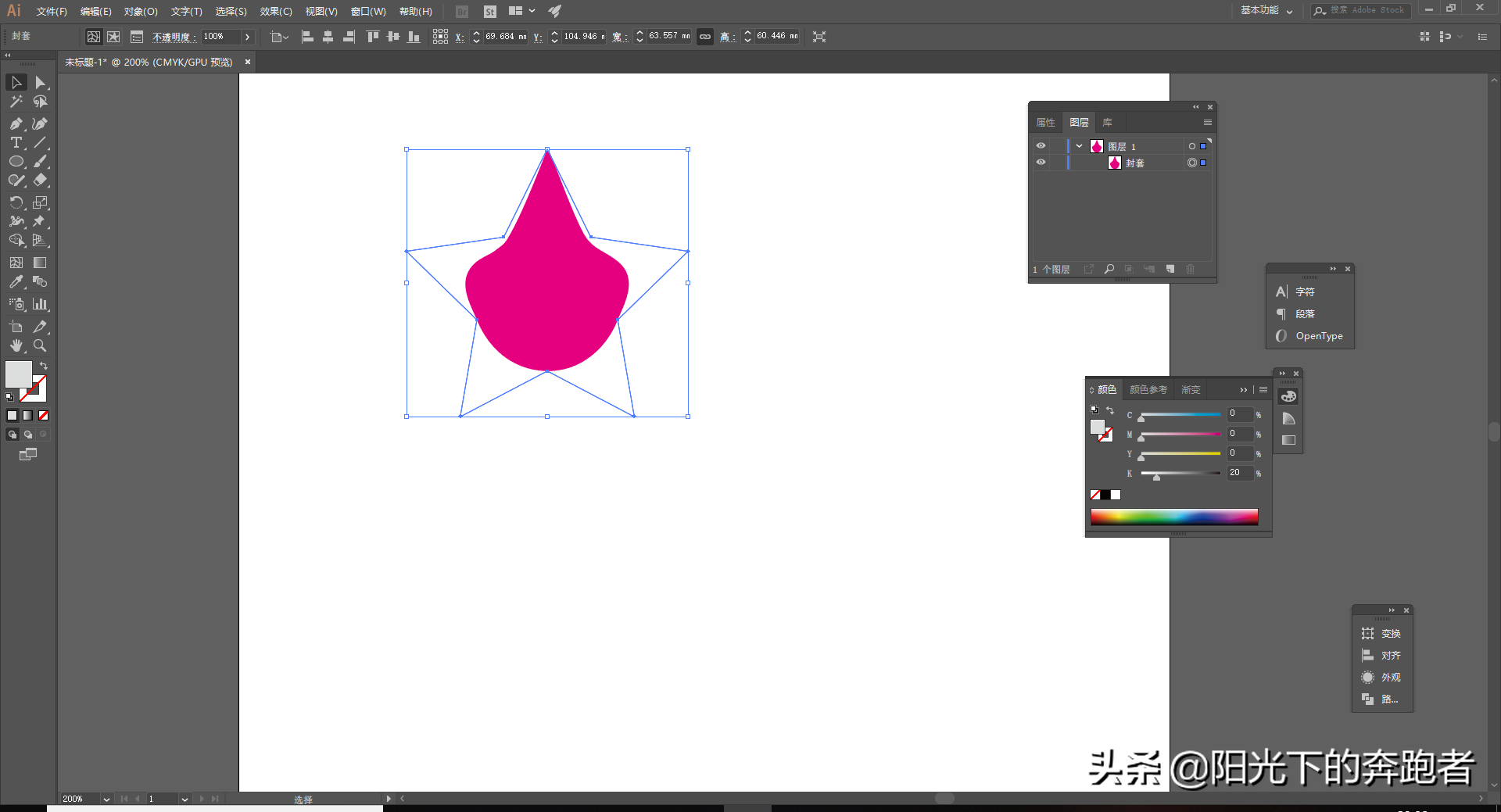Viewport: 1501px width, 812px height.
Task: Switch to the 颜色参考 tab
Action: (1148, 390)
